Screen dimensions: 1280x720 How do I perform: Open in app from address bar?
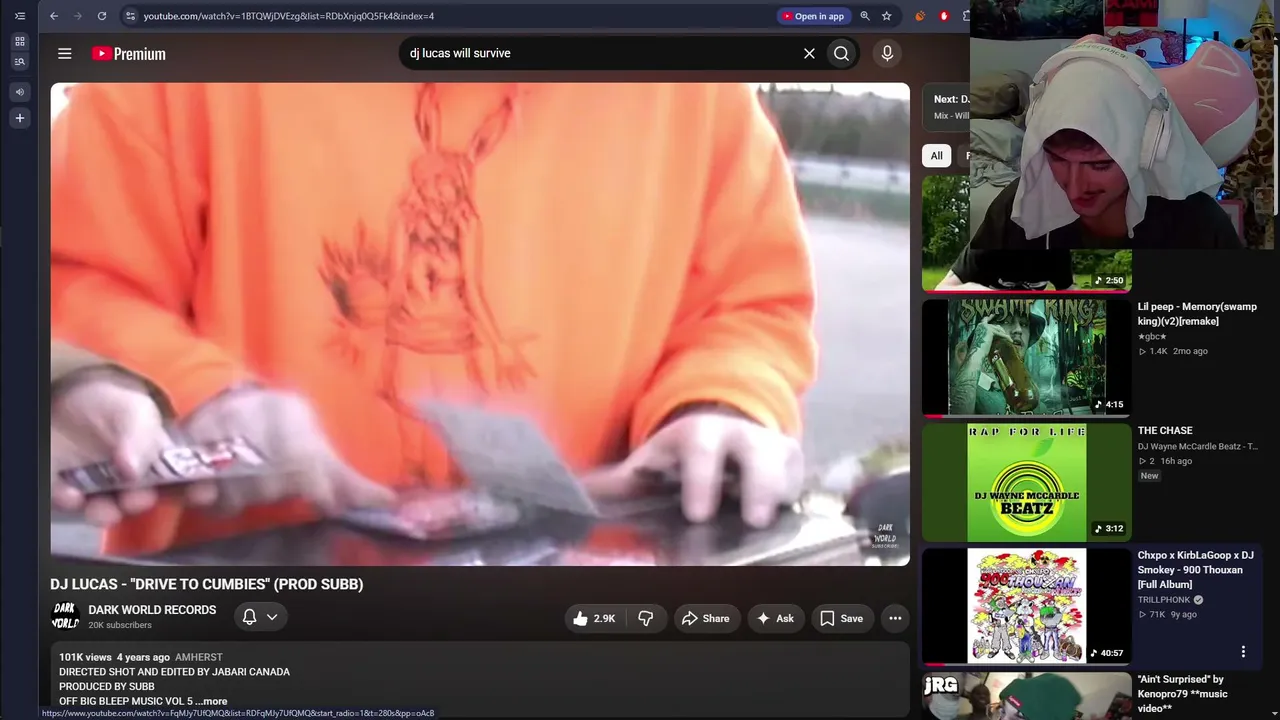[x=814, y=16]
